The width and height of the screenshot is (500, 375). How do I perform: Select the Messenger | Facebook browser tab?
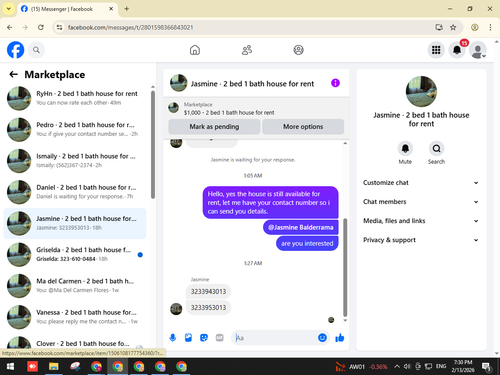(67, 9)
